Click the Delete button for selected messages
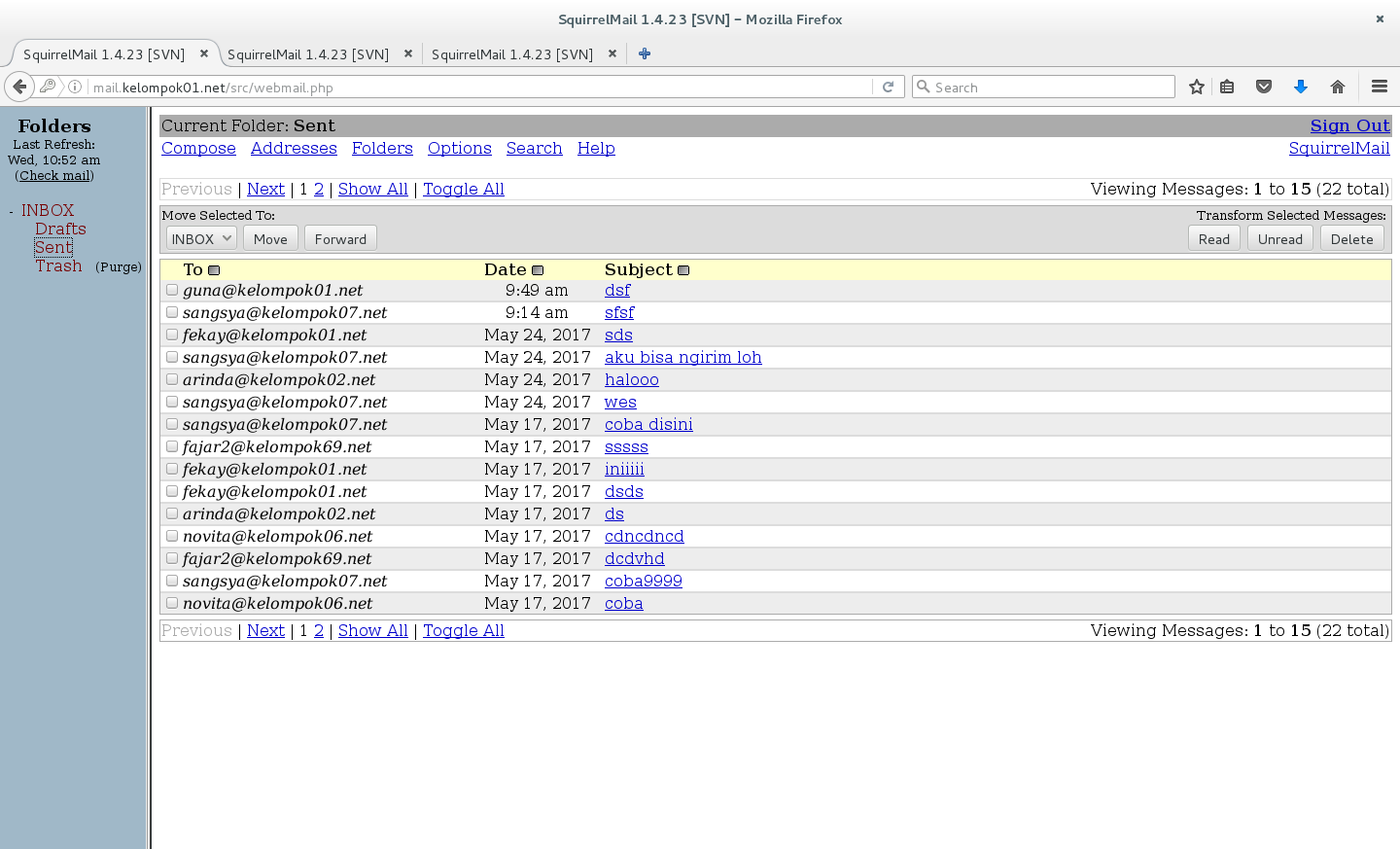1400x849 pixels. 1351,237
